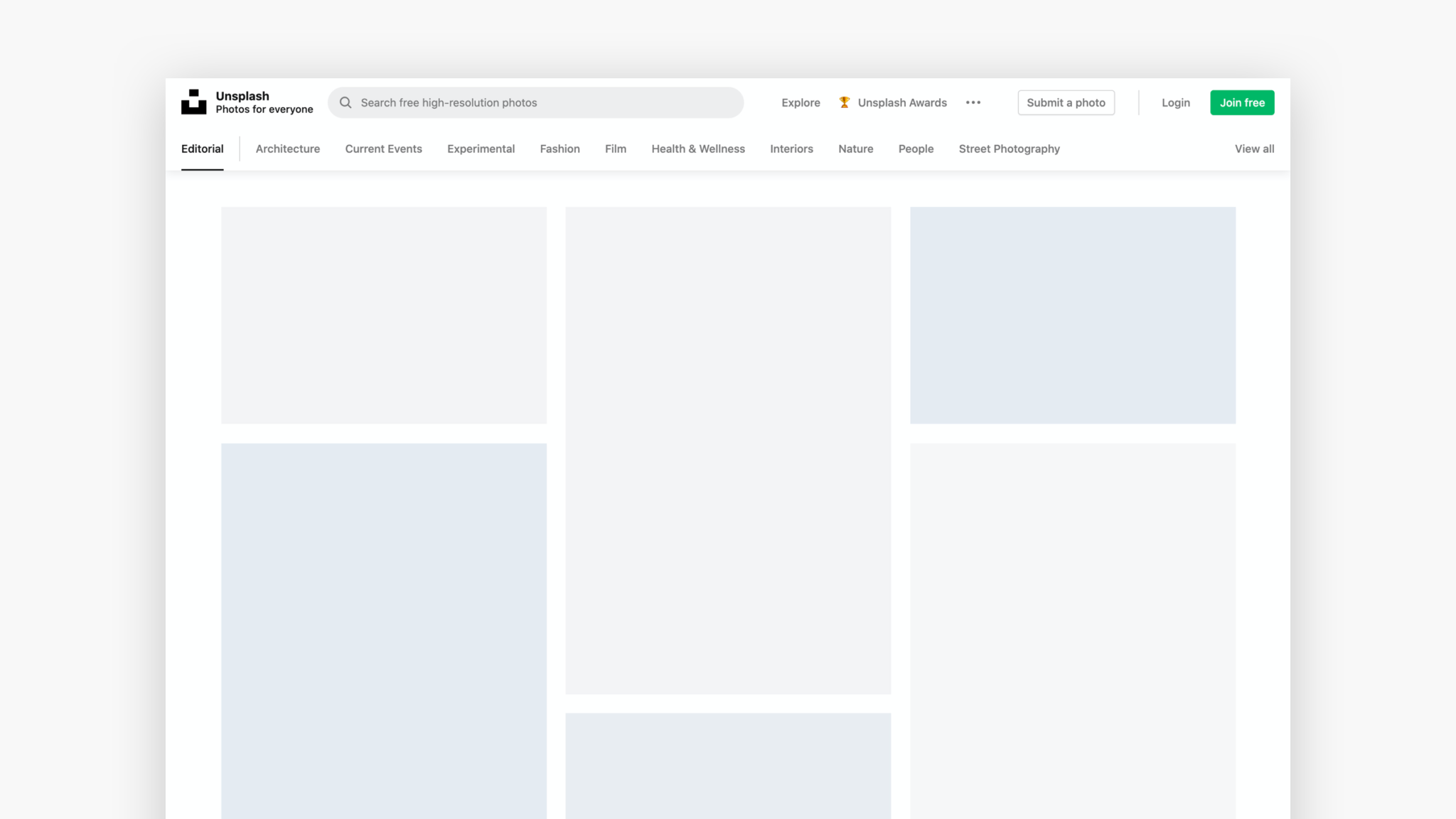Image resolution: width=1456 pixels, height=819 pixels.
Task: Open the Street Photography category
Action: click(1009, 149)
